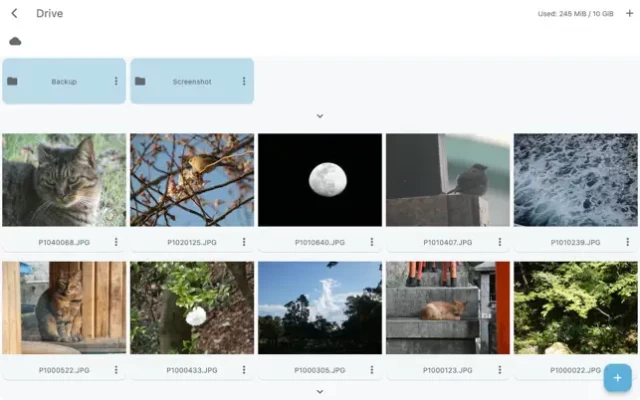Click the storage usage text
Screen dimensions: 640x400
coord(576,13)
